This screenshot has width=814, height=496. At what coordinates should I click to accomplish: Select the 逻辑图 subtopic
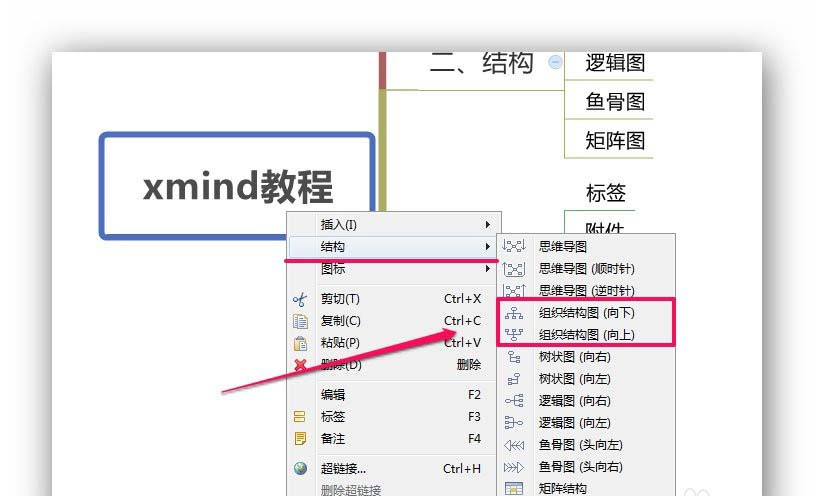pos(615,63)
